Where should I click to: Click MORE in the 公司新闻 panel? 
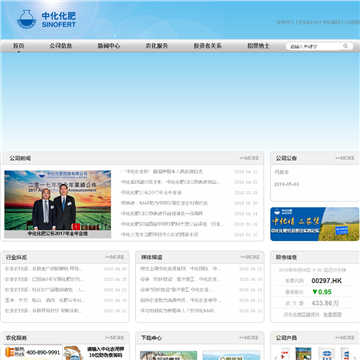(249, 158)
